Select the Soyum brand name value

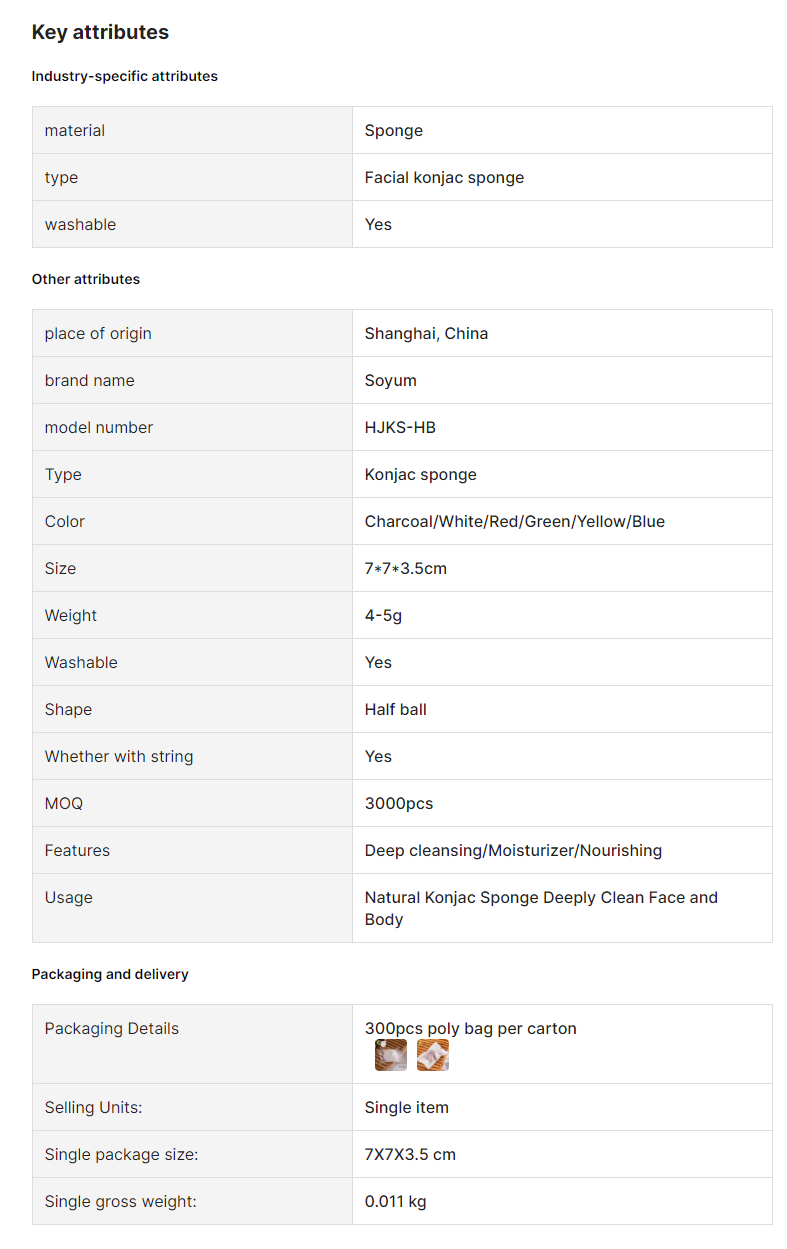pyautogui.click(x=391, y=380)
